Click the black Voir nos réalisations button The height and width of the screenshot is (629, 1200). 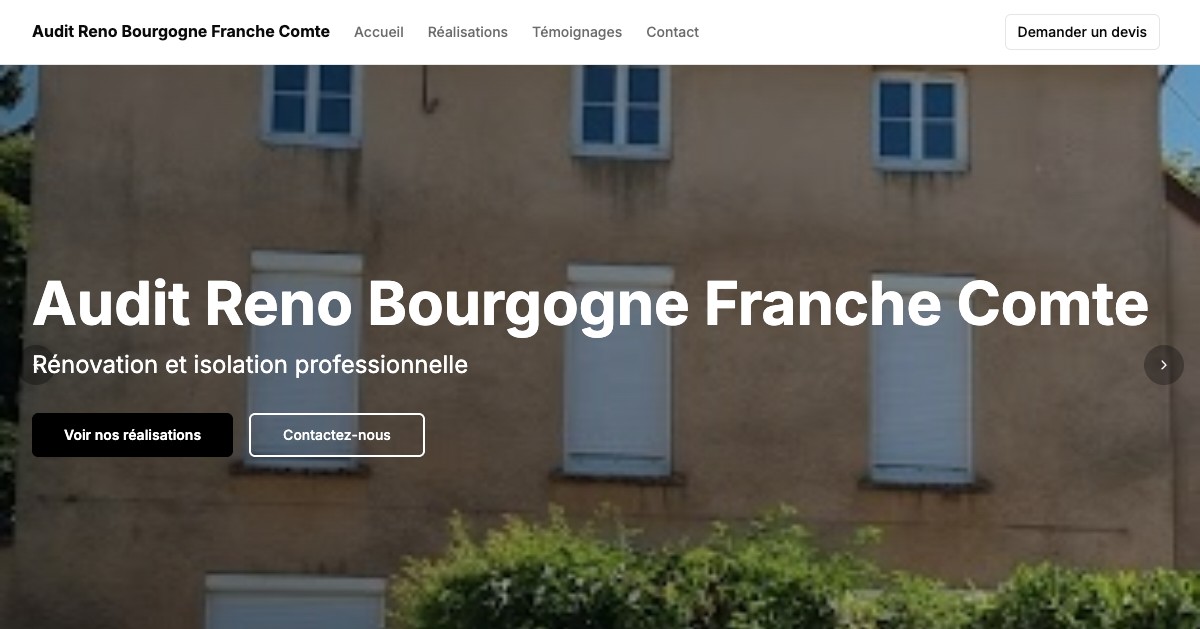click(132, 435)
